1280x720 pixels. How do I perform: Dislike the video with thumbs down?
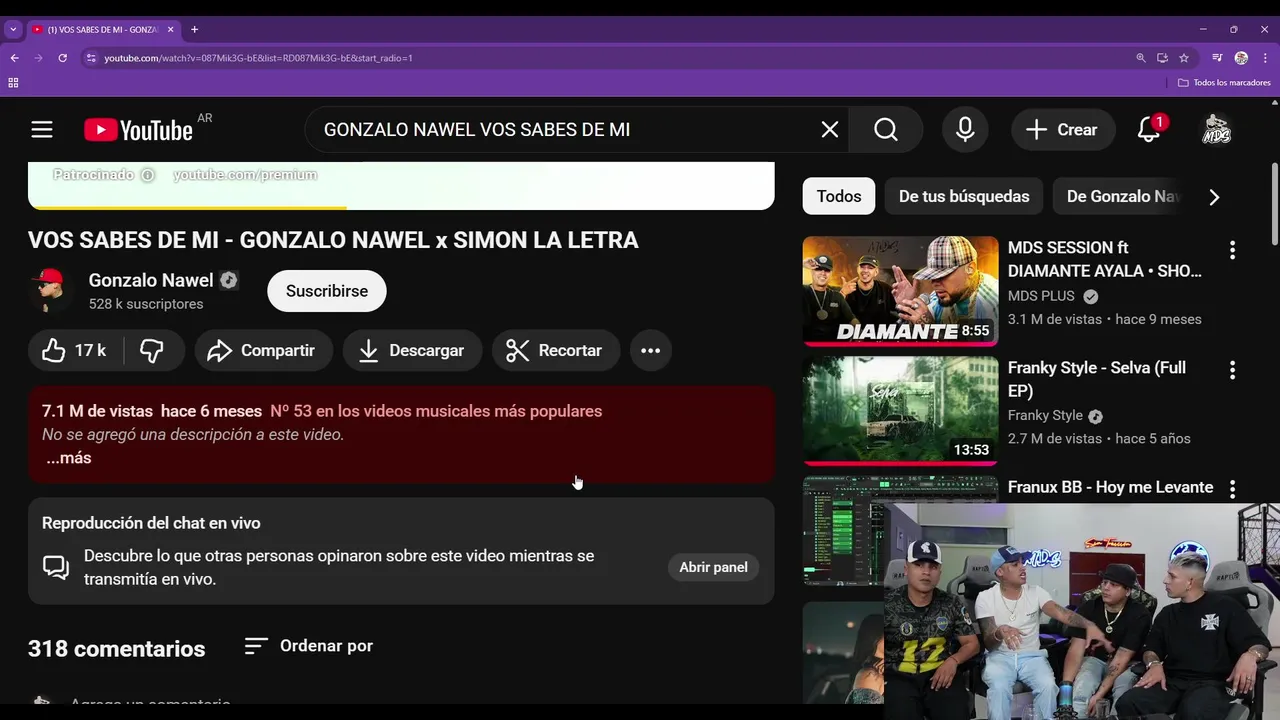click(x=152, y=350)
